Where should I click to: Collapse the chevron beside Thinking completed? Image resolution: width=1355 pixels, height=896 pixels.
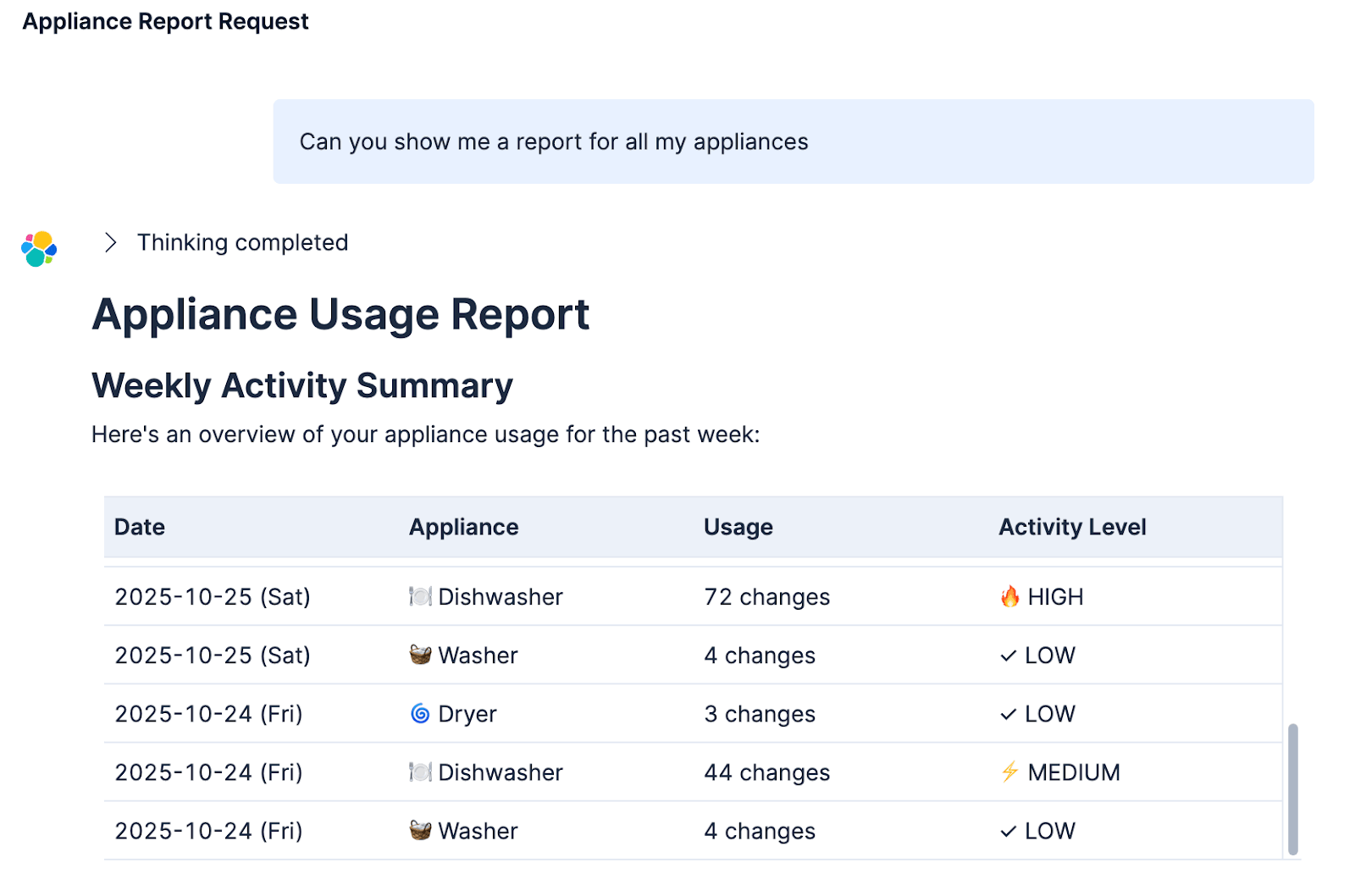coord(110,243)
